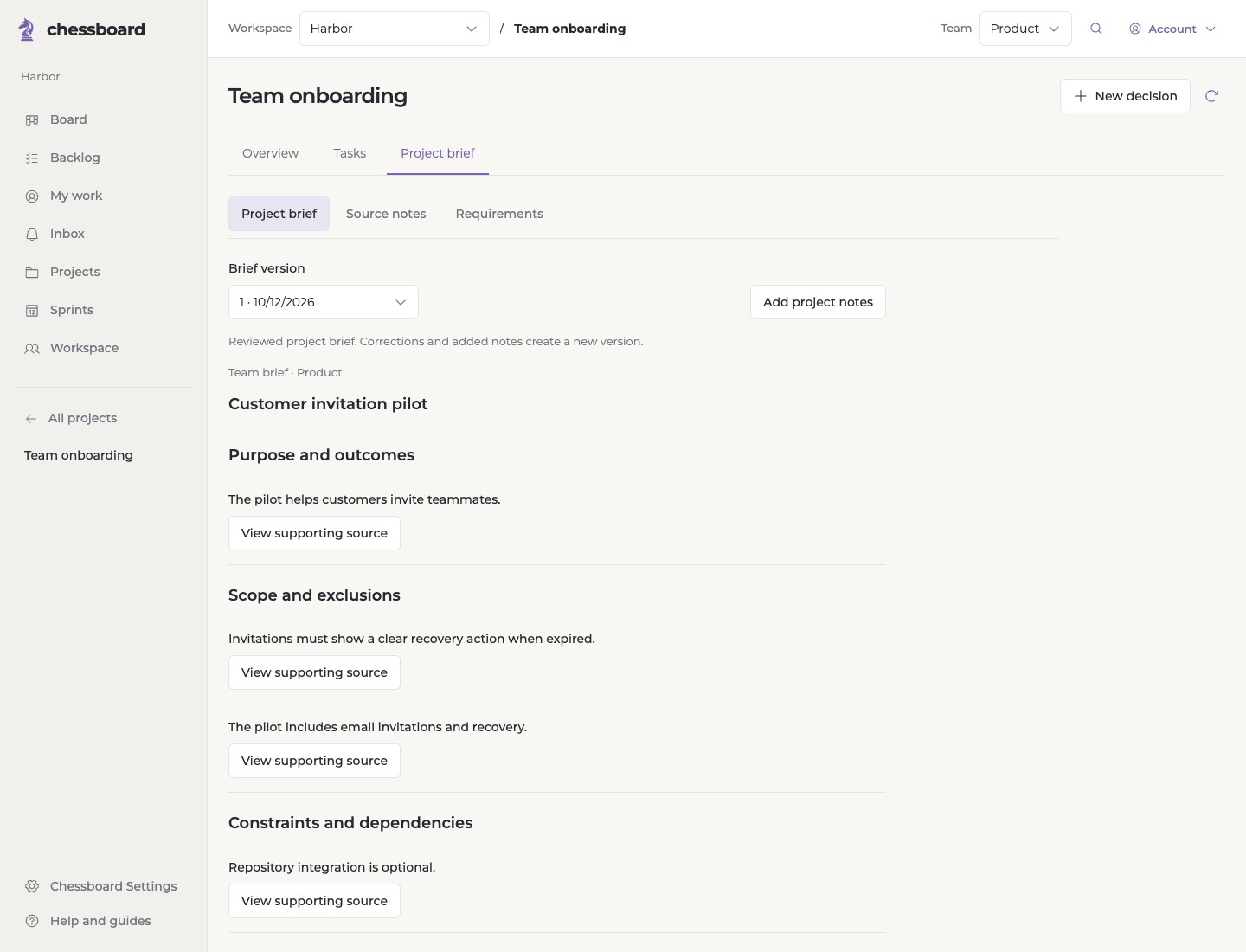1246x952 pixels.
Task: Open the Source notes sub-tab
Action: pyautogui.click(x=386, y=214)
